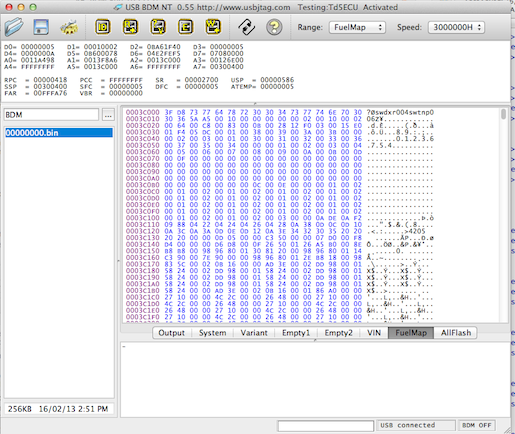Click the SR = 00002700 register value

[187, 80]
